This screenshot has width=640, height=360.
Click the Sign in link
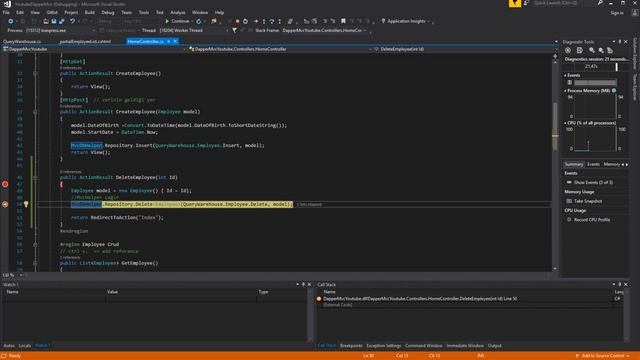pyautogui.click(x=617, y=13)
